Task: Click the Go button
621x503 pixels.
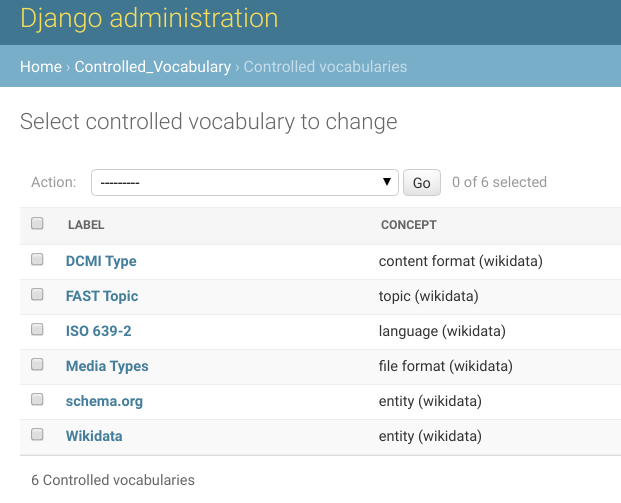Action: click(x=422, y=183)
